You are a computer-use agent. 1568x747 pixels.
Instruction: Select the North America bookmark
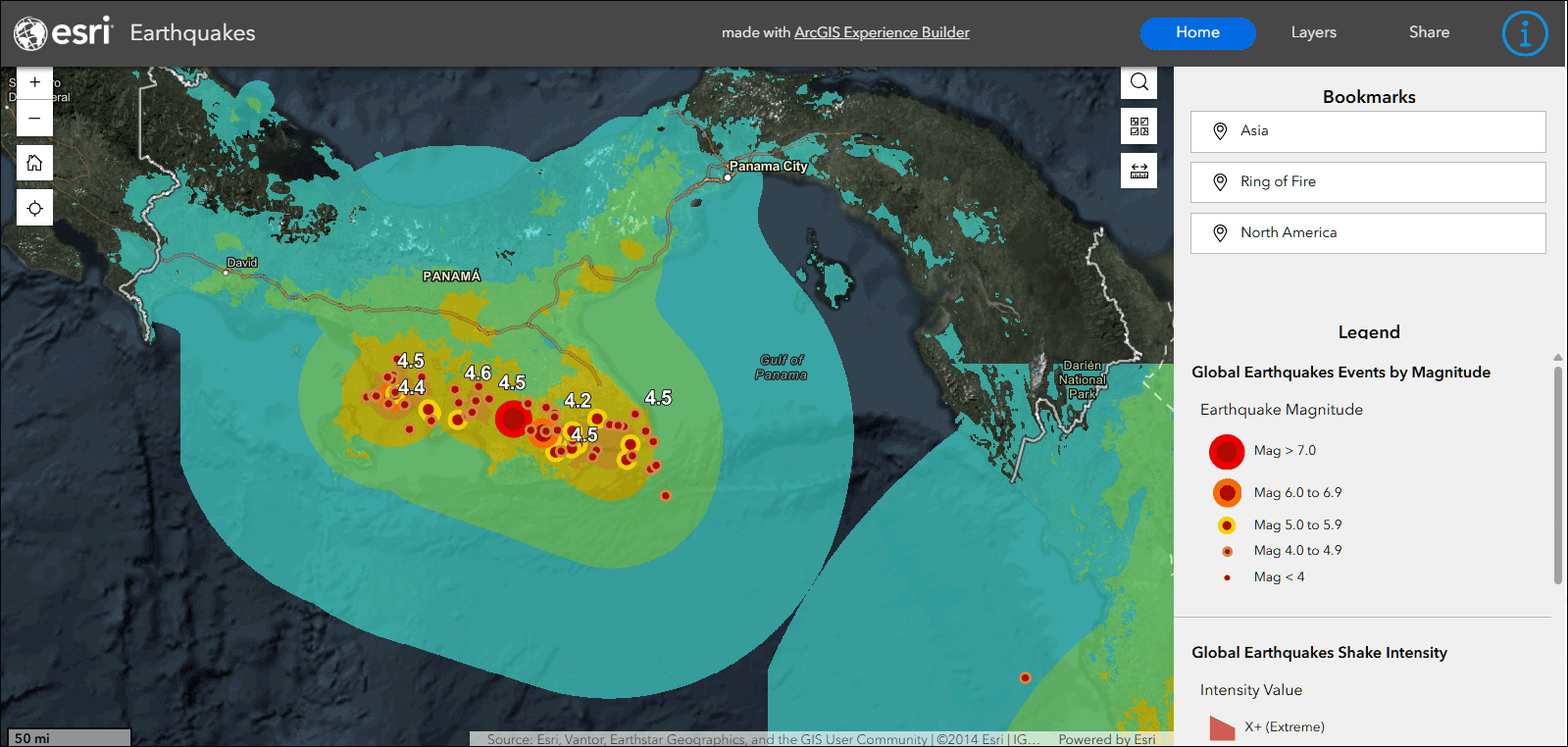click(x=1368, y=233)
